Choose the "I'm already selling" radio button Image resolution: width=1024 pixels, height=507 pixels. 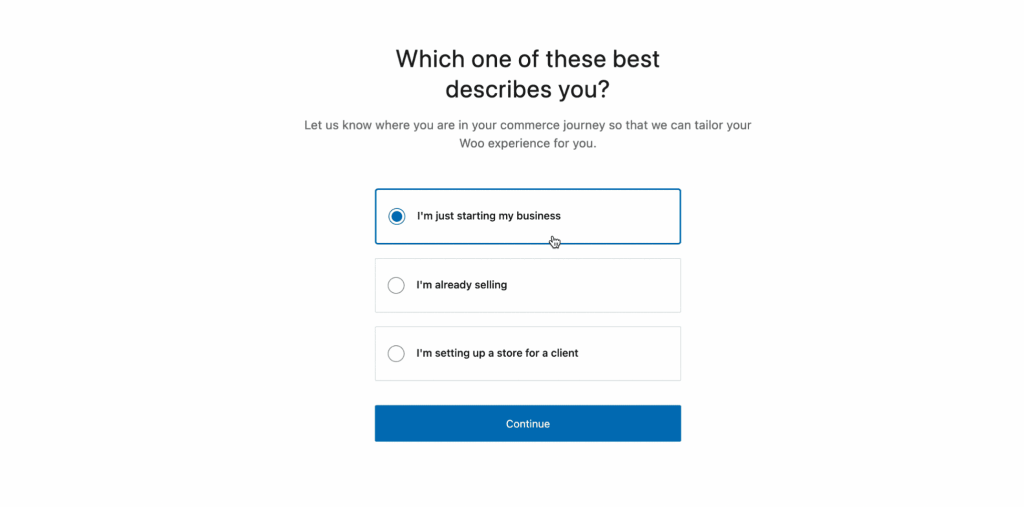(x=396, y=285)
